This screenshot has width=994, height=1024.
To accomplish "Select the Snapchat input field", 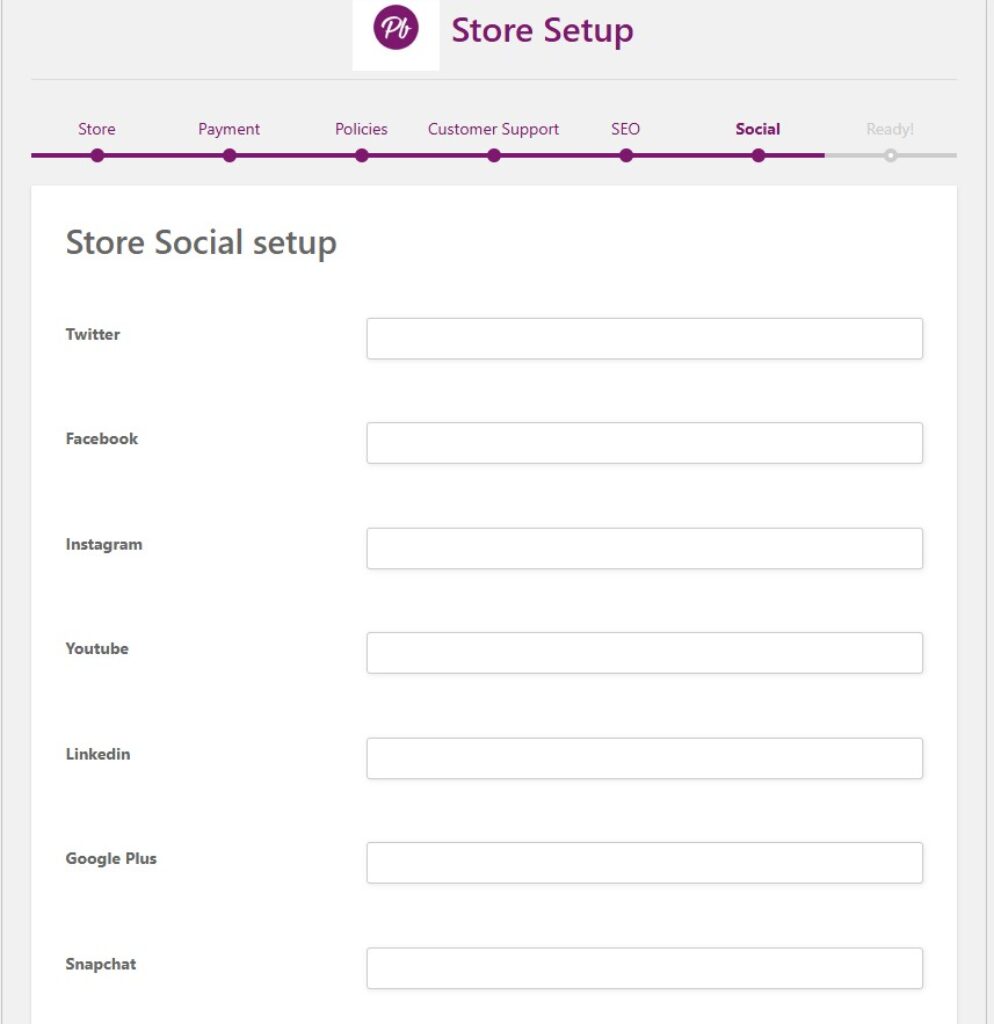I will 644,969.
